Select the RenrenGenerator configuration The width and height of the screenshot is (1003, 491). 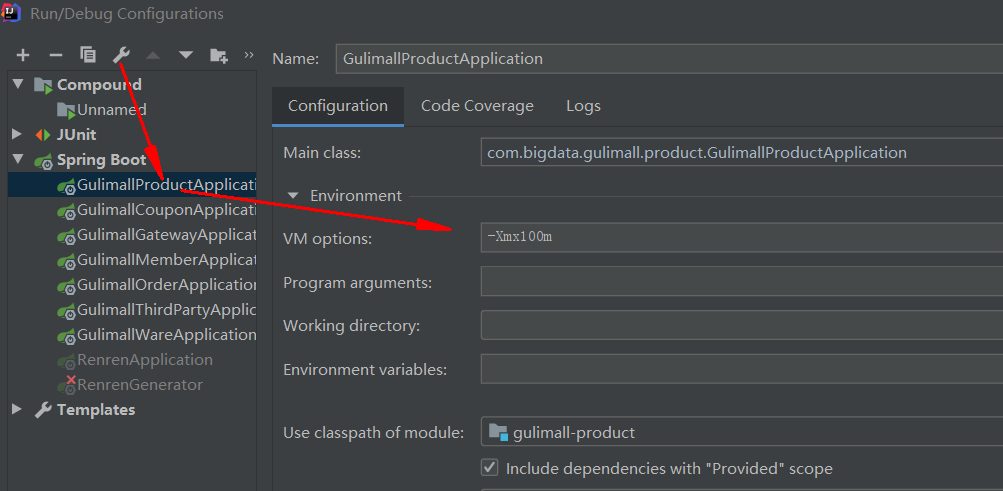[x=139, y=384]
